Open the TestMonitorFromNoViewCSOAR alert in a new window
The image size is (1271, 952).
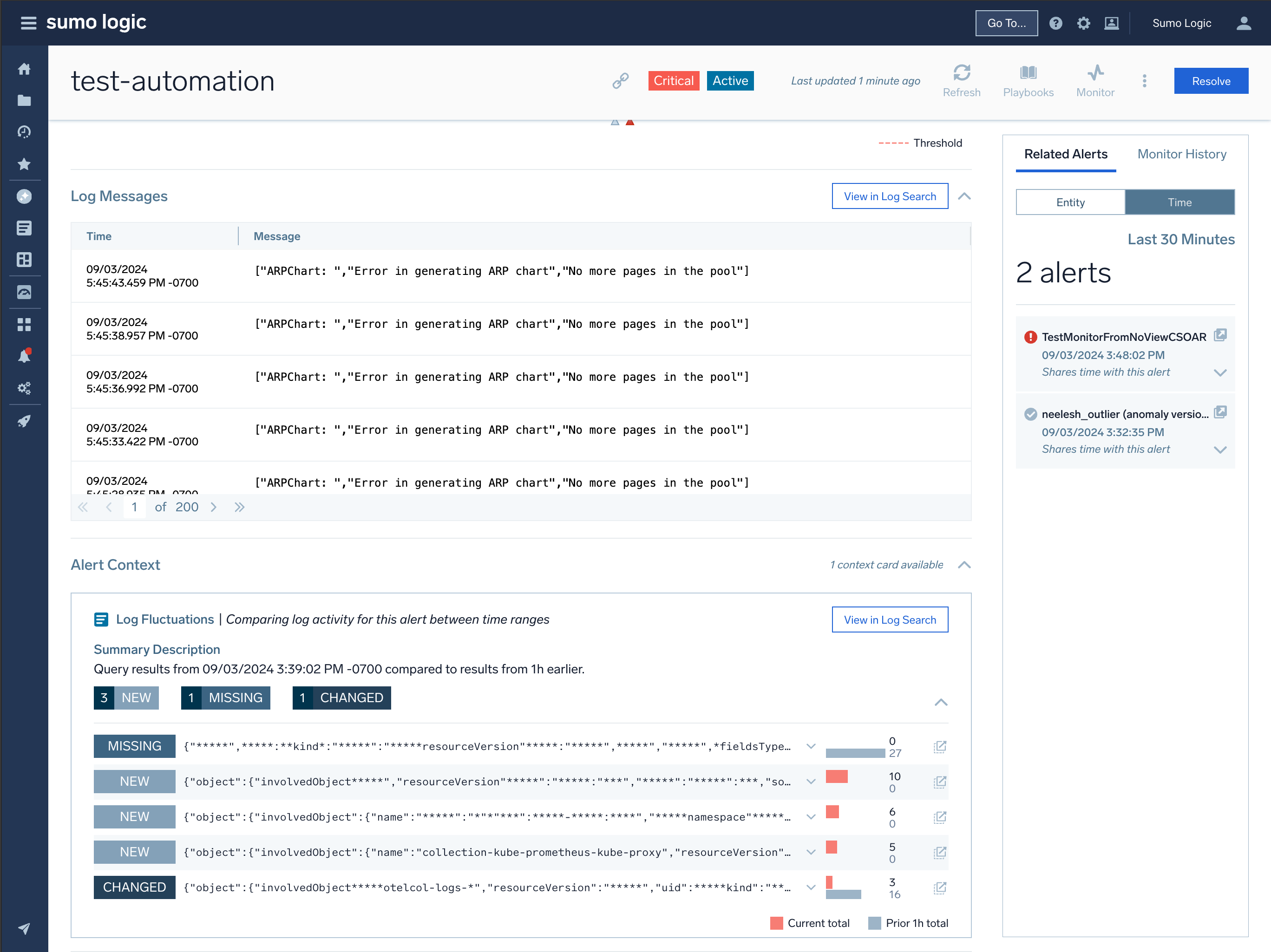pyautogui.click(x=1220, y=336)
